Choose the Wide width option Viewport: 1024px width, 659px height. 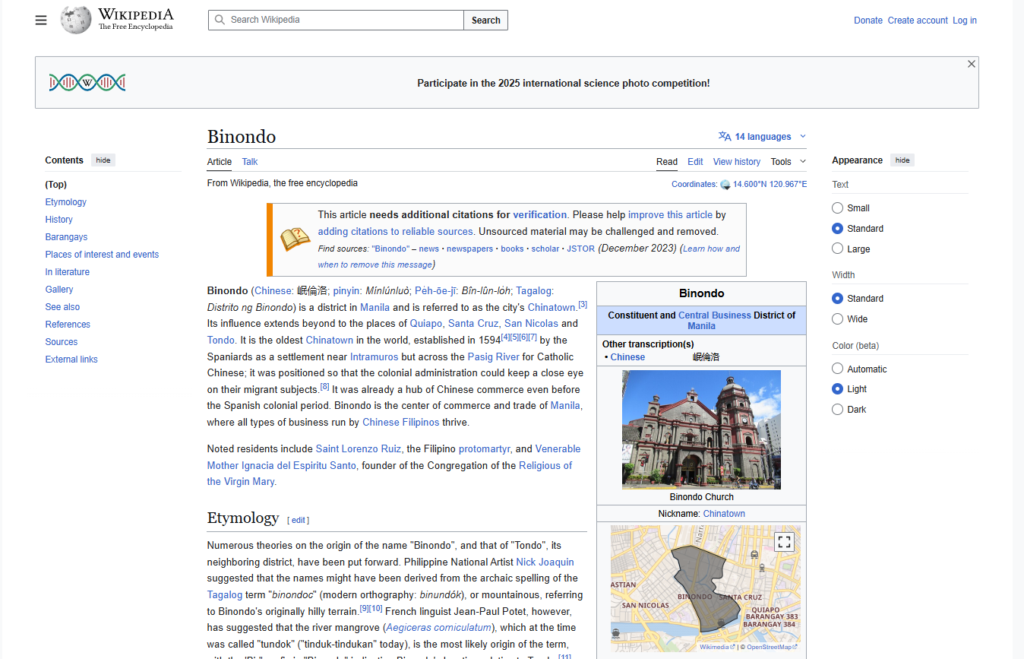(838, 319)
